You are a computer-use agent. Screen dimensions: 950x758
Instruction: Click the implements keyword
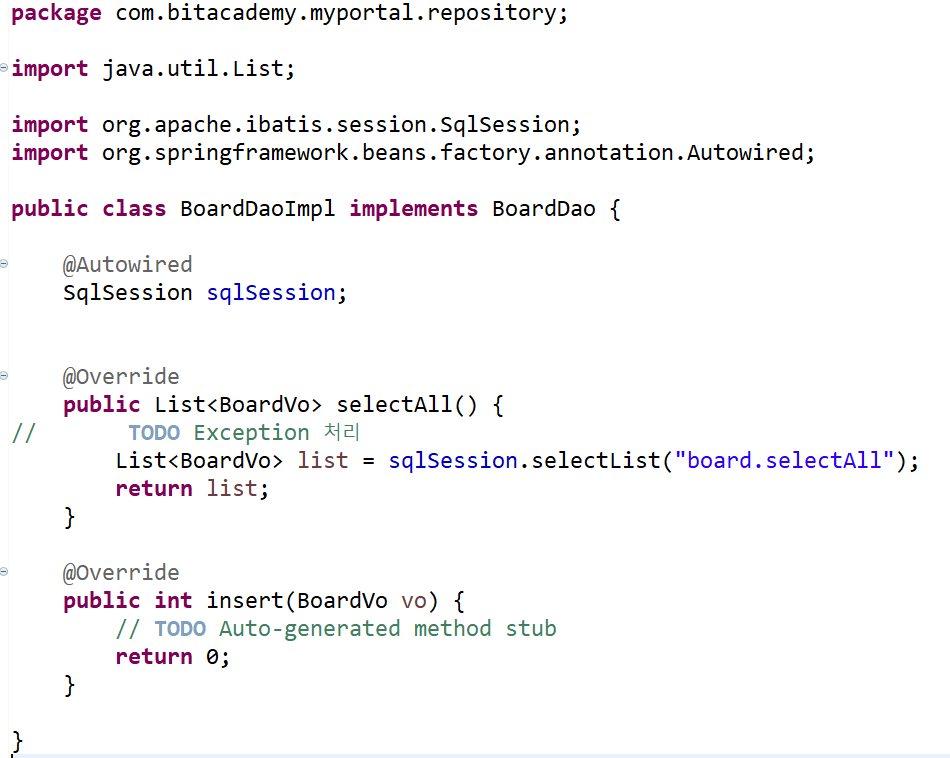coord(414,209)
